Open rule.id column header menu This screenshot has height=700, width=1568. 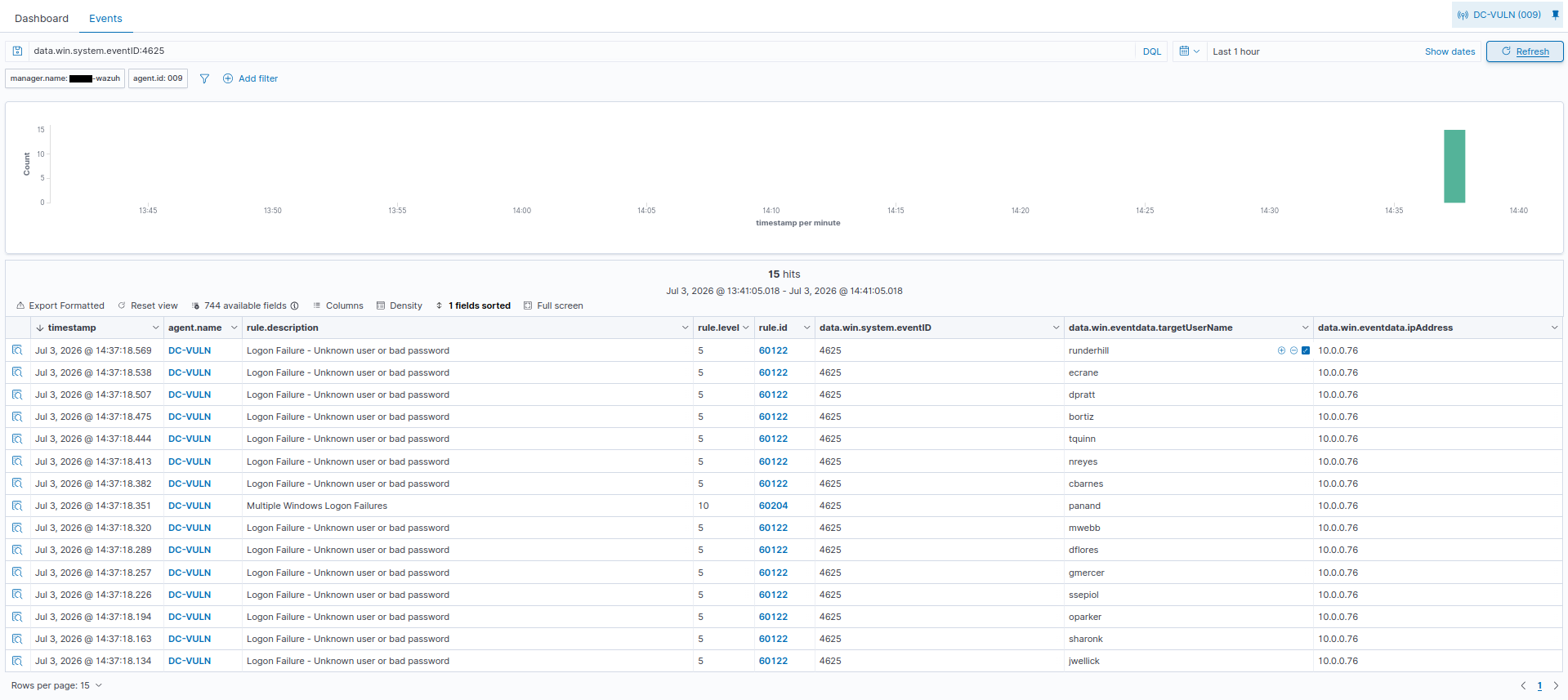tap(806, 328)
